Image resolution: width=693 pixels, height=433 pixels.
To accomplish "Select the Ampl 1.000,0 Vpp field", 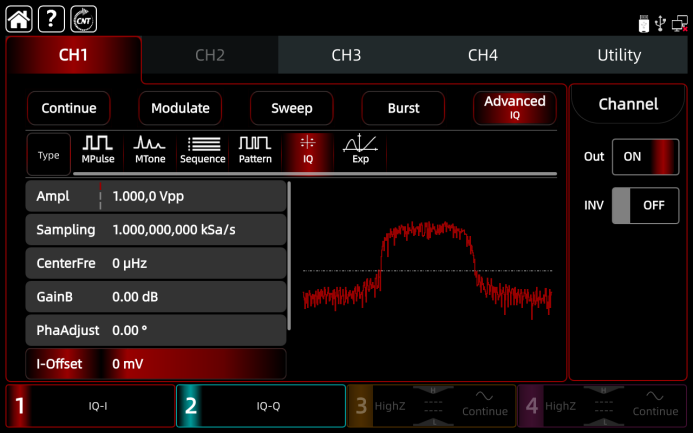I will coord(155,197).
